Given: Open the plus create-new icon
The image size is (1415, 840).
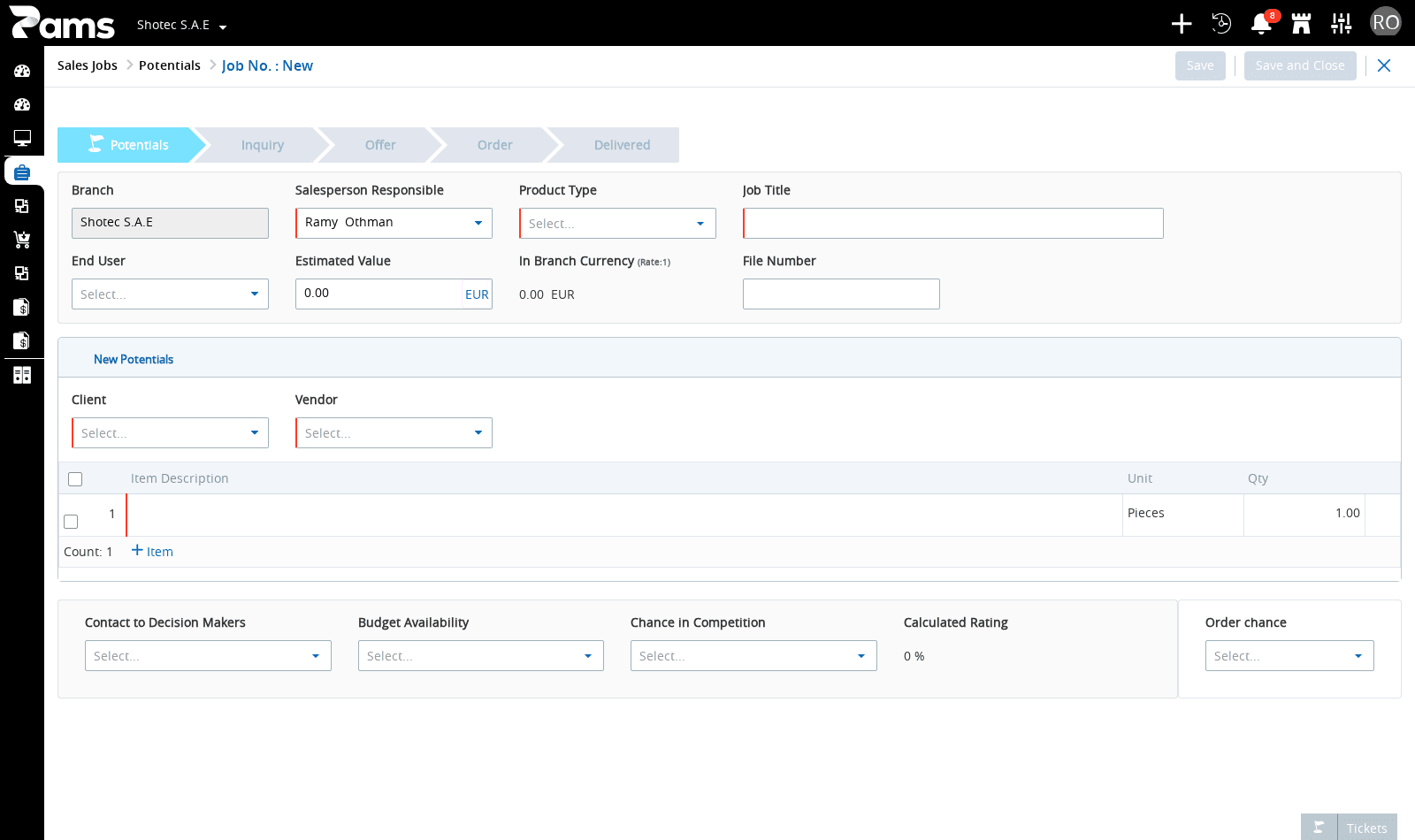Looking at the screenshot, I should pos(1182,24).
